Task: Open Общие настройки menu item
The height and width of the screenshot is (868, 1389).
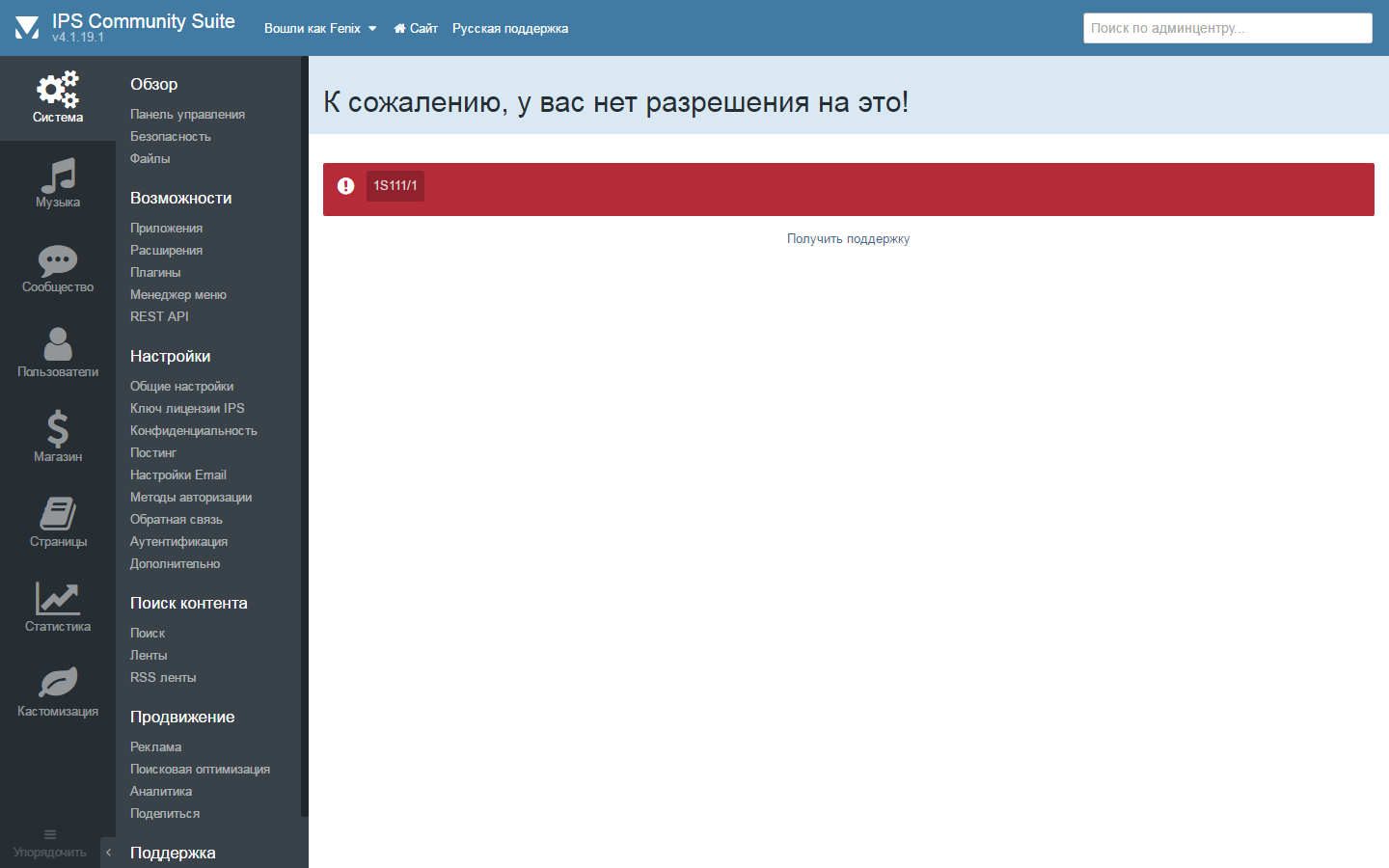Action: coord(182,386)
